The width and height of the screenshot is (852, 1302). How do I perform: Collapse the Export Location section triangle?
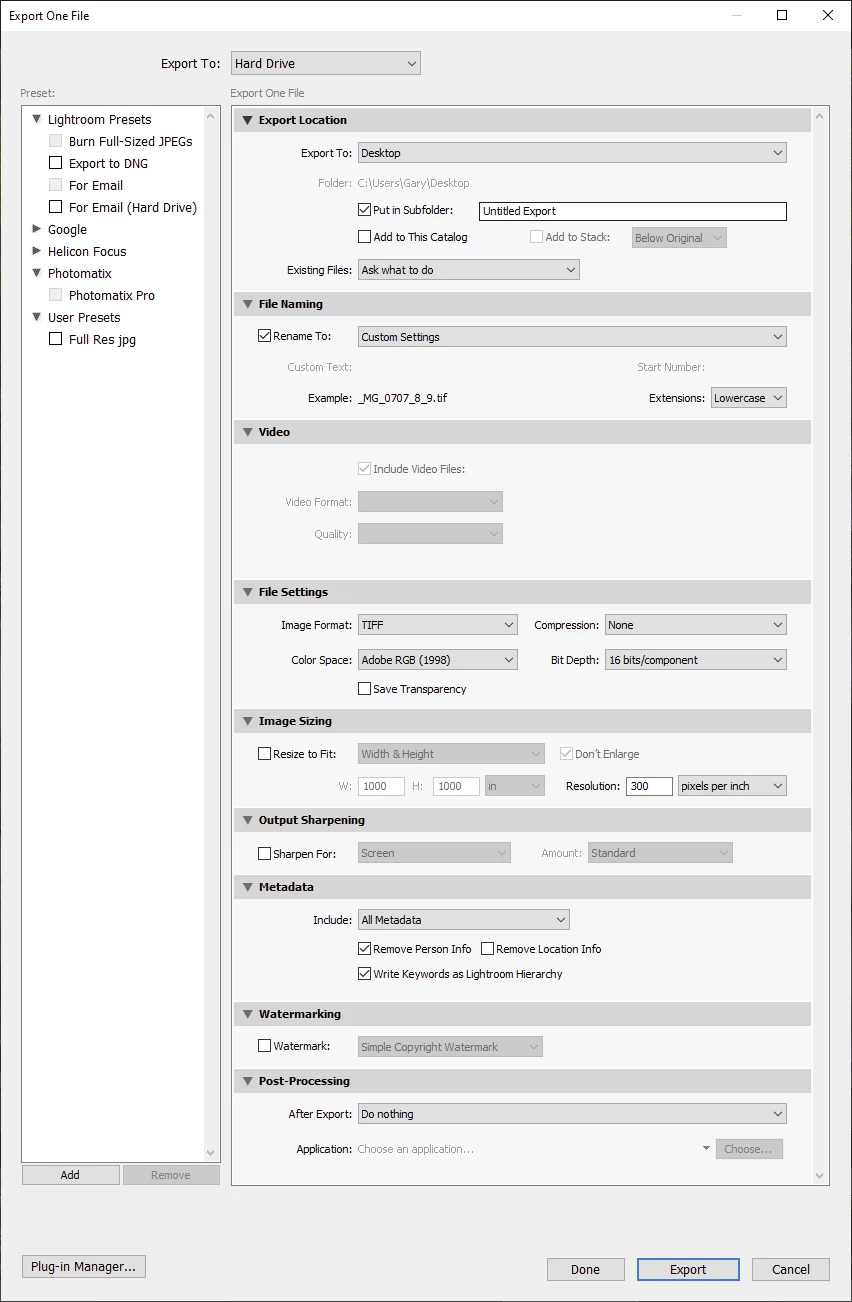248,120
